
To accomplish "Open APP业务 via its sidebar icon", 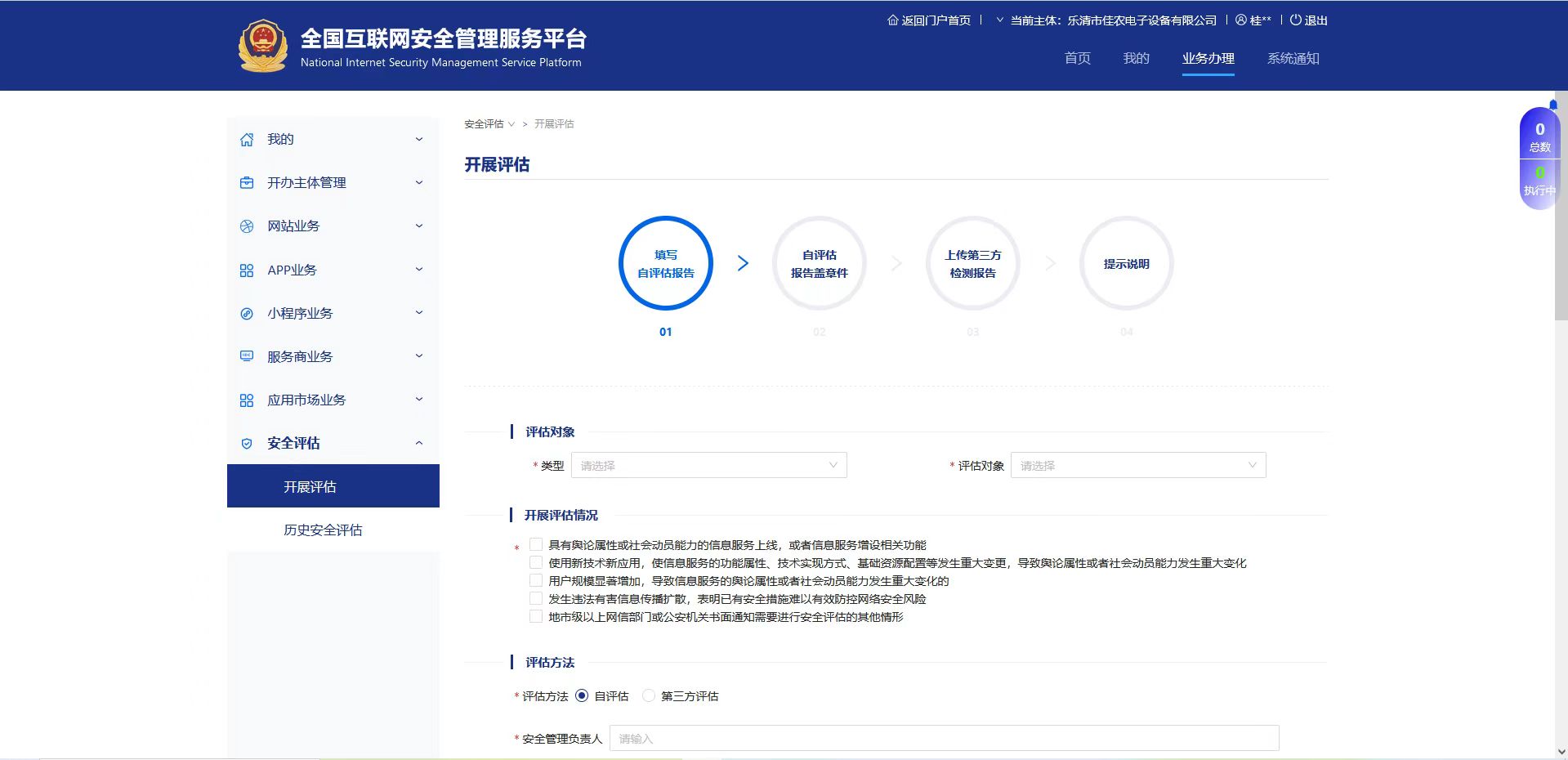I will tap(248, 270).
